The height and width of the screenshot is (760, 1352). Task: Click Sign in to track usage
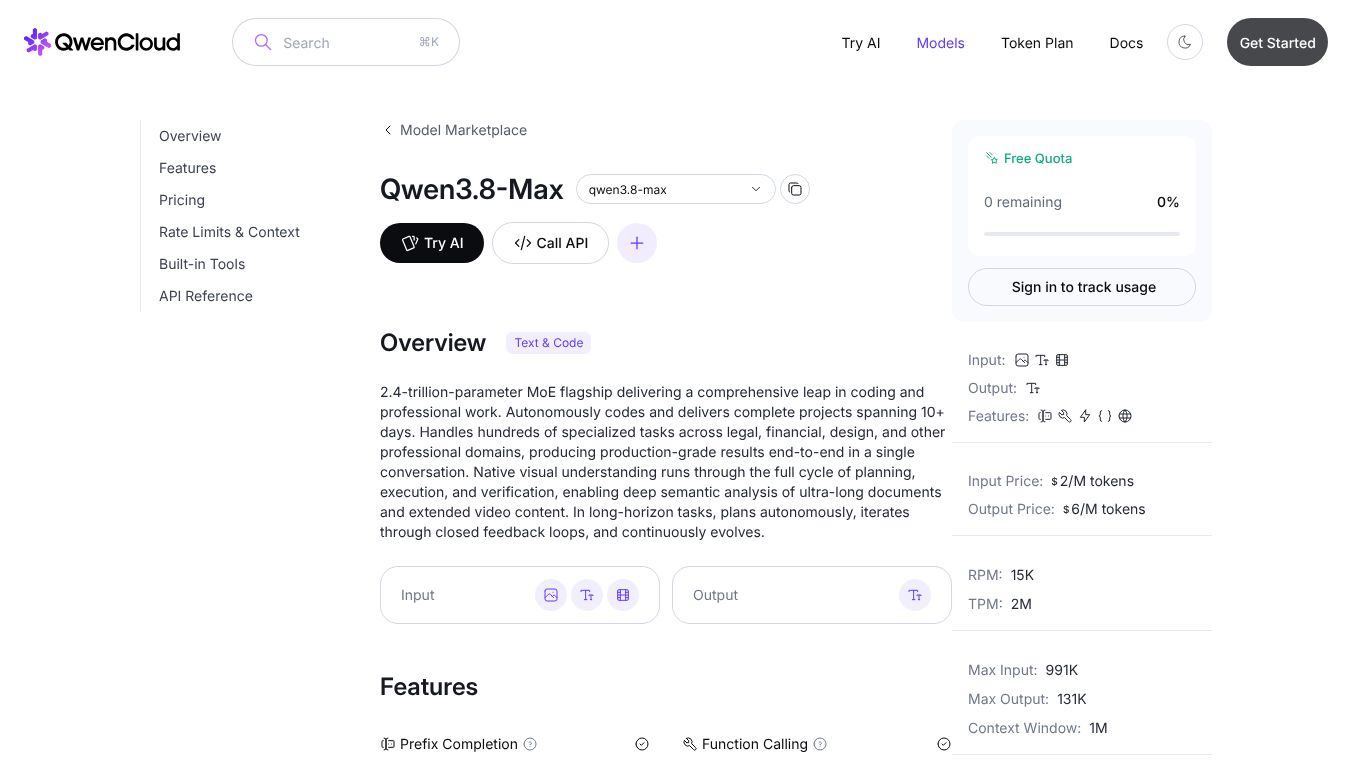coord(1082,287)
